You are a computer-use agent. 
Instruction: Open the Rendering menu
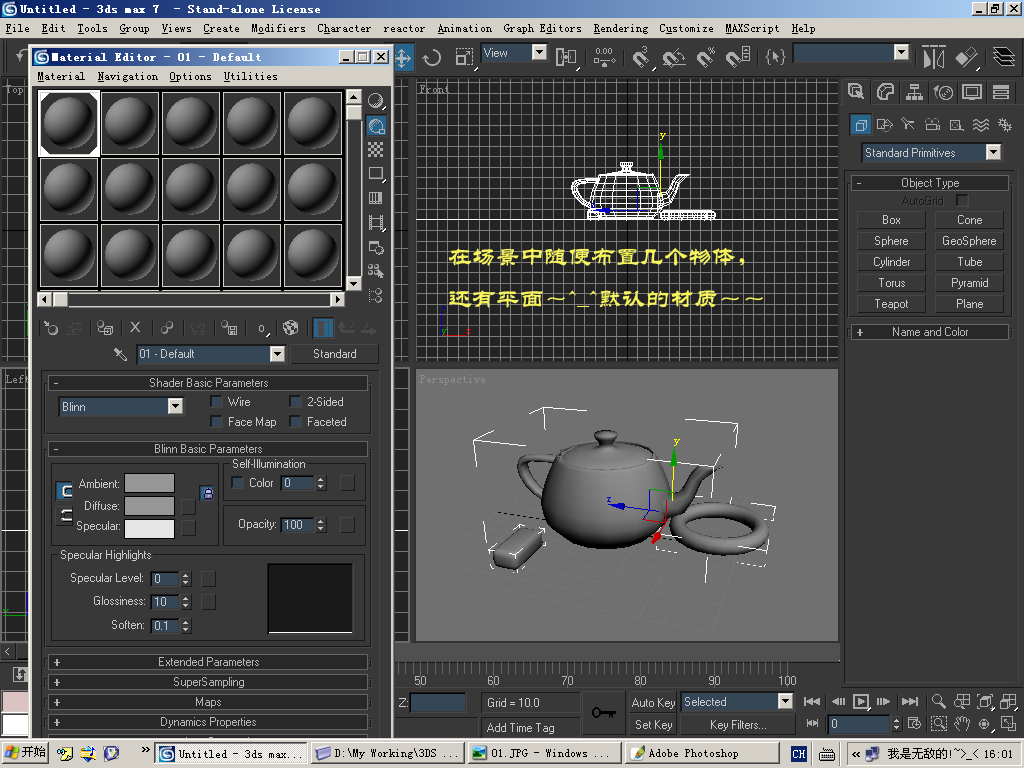point(620,29)
